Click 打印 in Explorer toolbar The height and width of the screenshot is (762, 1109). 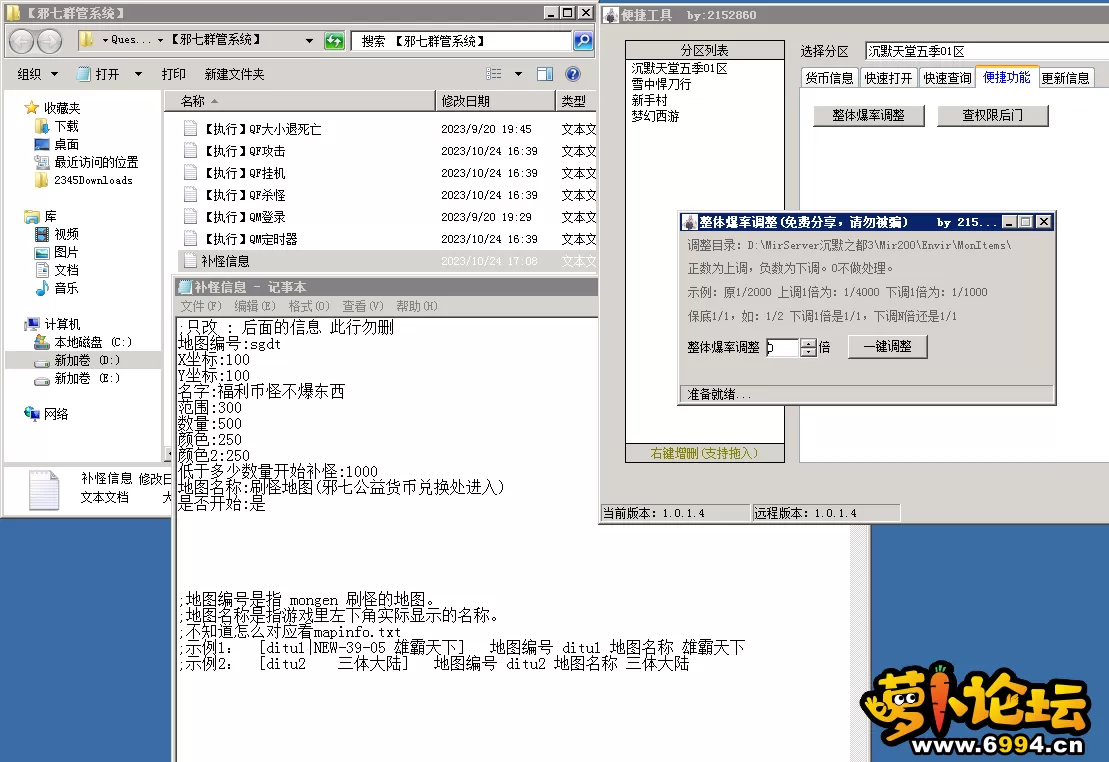[173, 74]
